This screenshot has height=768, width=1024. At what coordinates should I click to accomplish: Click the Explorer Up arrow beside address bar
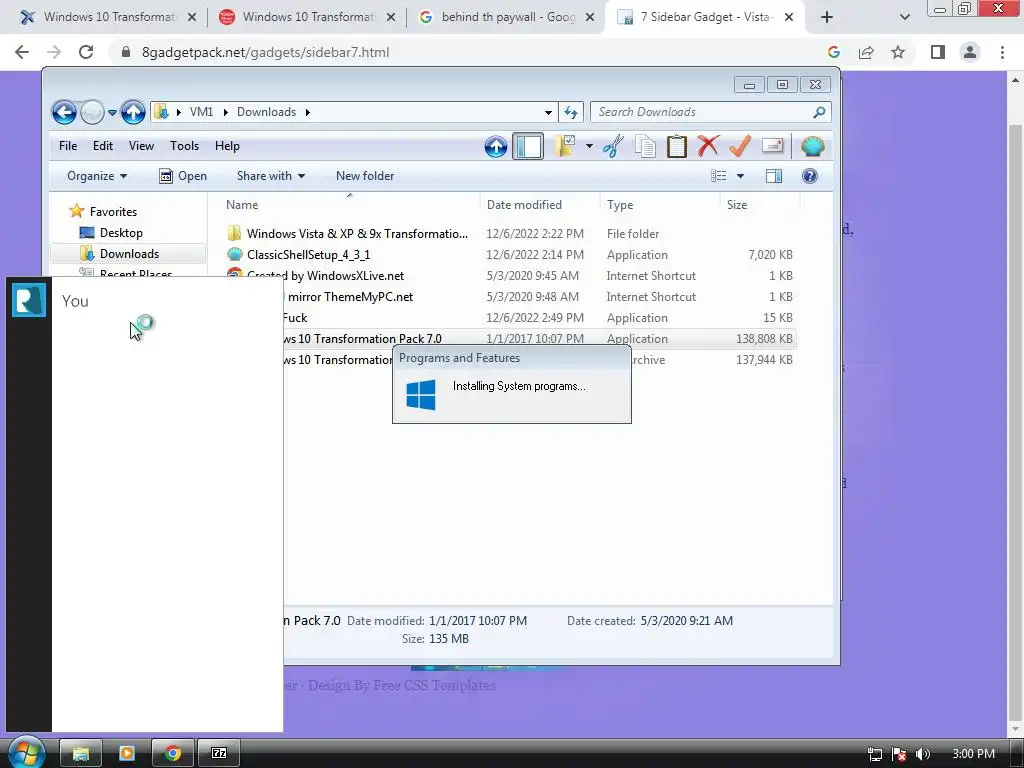[133, 112]
